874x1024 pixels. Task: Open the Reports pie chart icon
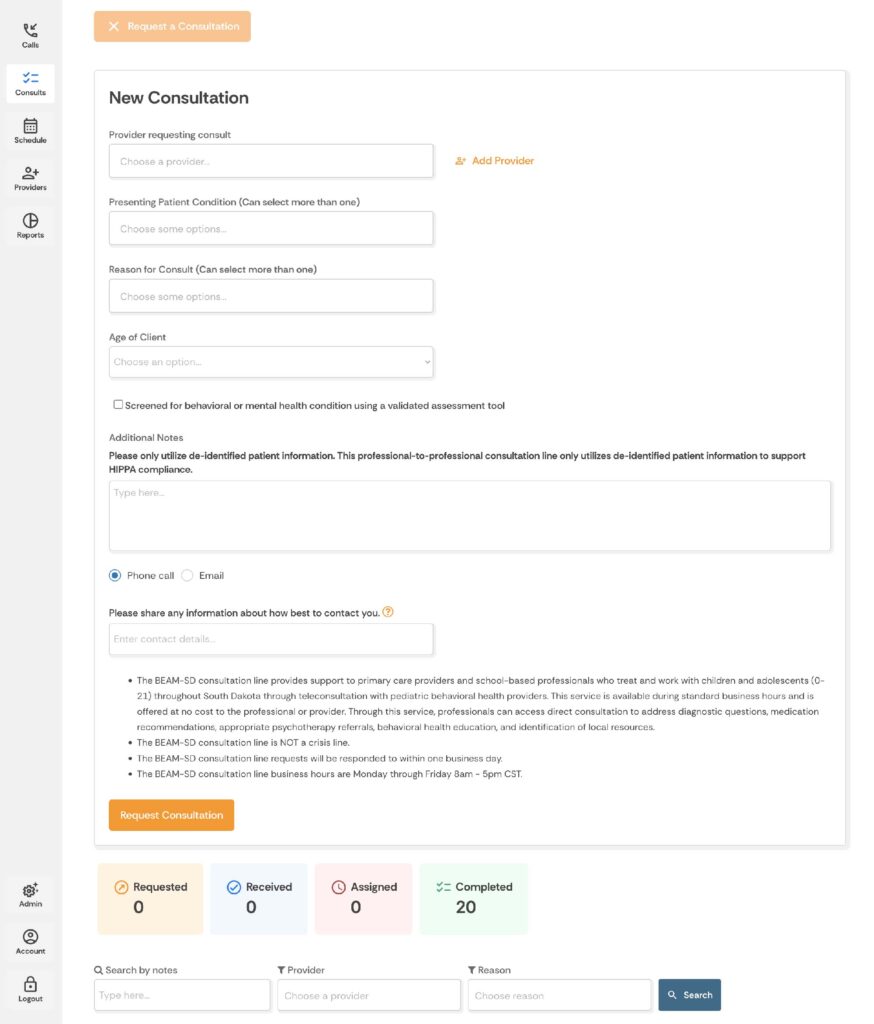(30, 221)
